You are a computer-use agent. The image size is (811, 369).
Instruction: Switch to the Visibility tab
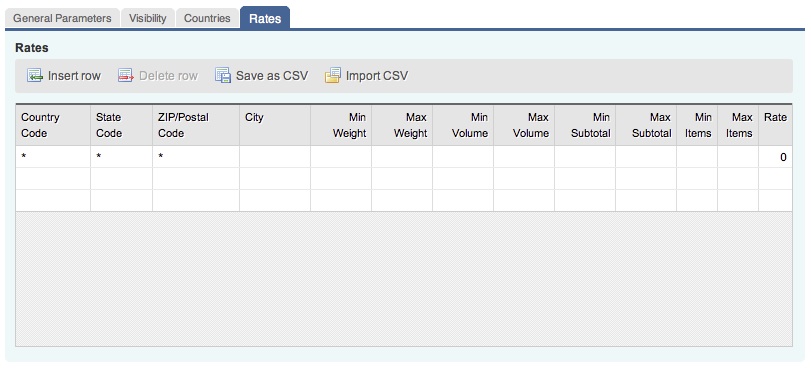point(147,18)
